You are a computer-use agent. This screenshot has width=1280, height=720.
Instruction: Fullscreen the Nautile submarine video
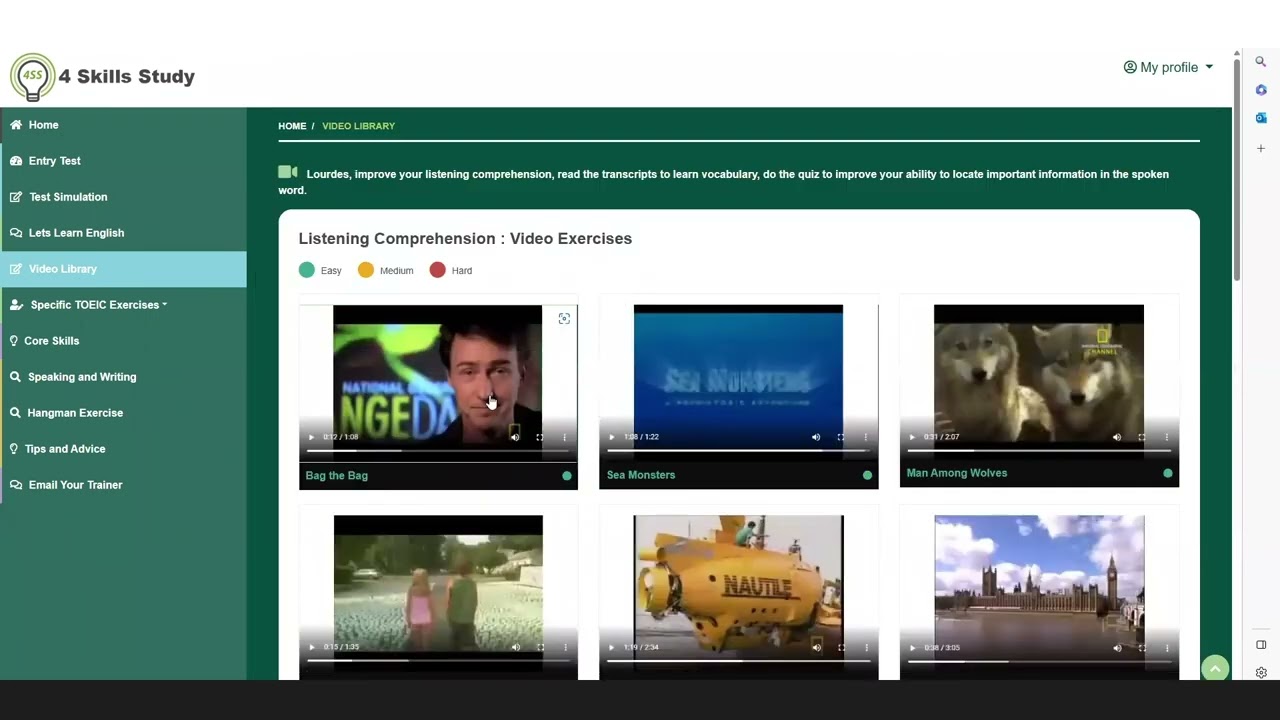841,647
